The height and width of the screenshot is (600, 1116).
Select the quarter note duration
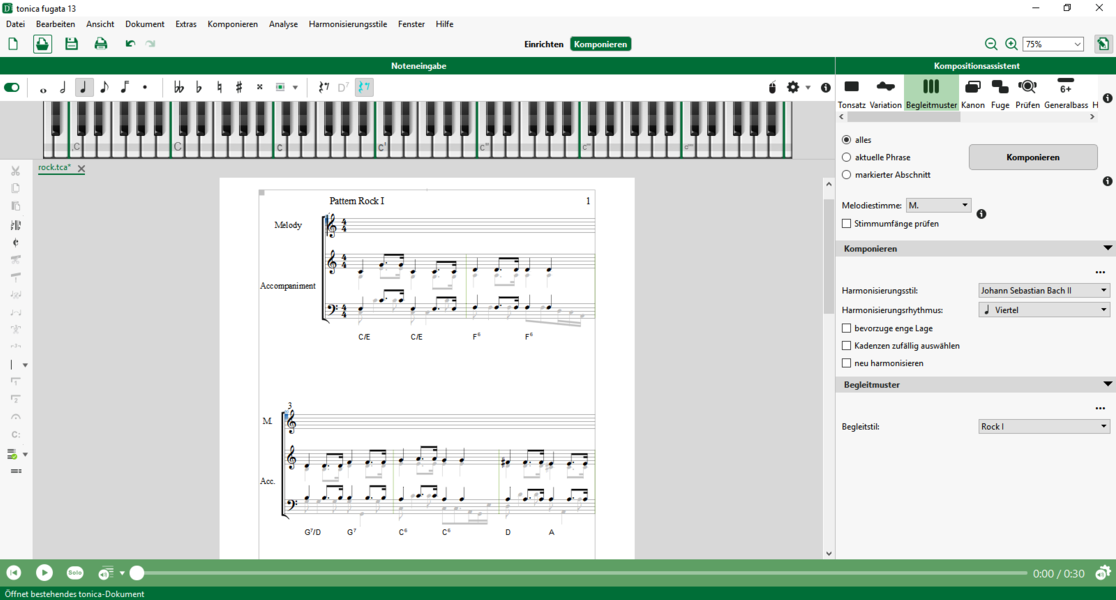click(84, 88)
